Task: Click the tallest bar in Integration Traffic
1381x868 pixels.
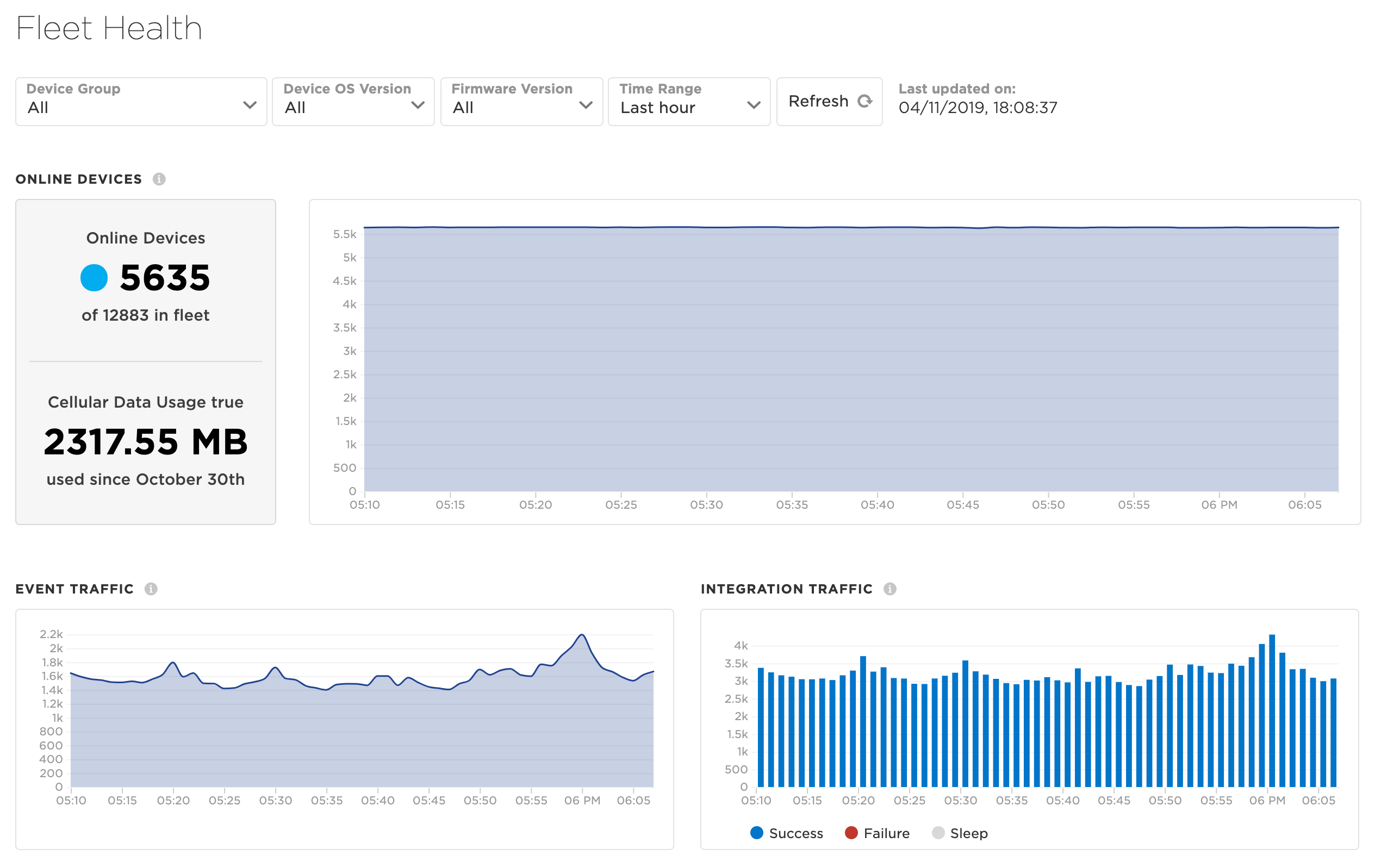Action: tap(1272, 711)
